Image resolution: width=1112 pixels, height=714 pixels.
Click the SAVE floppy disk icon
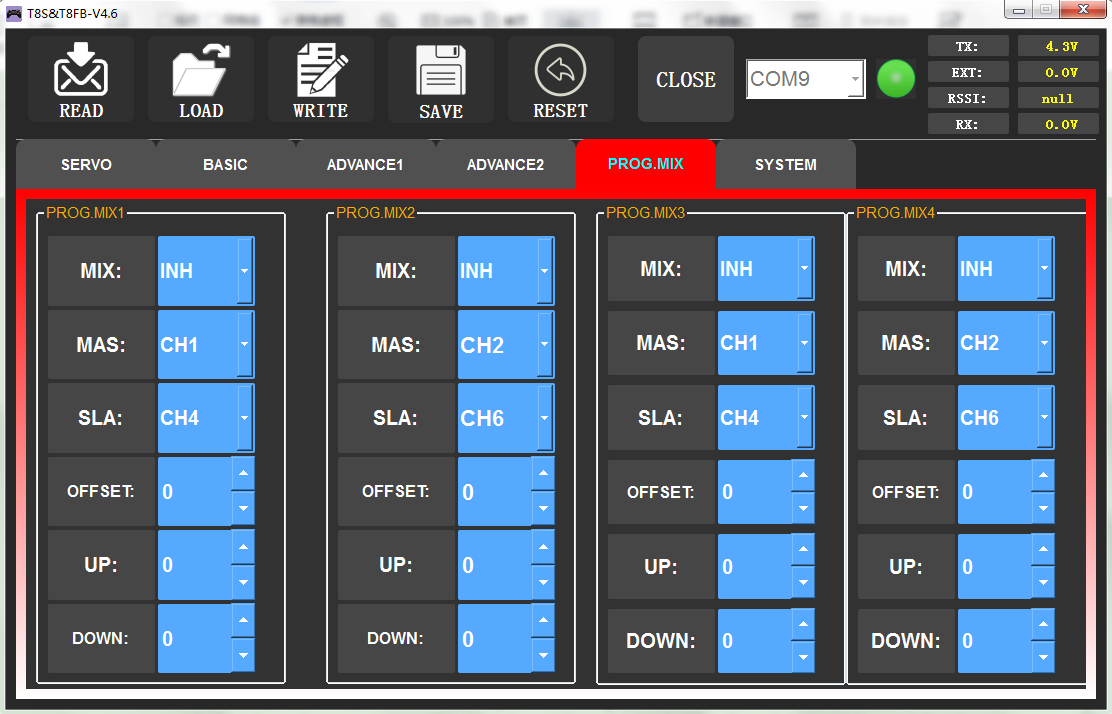tap(441, 74)
